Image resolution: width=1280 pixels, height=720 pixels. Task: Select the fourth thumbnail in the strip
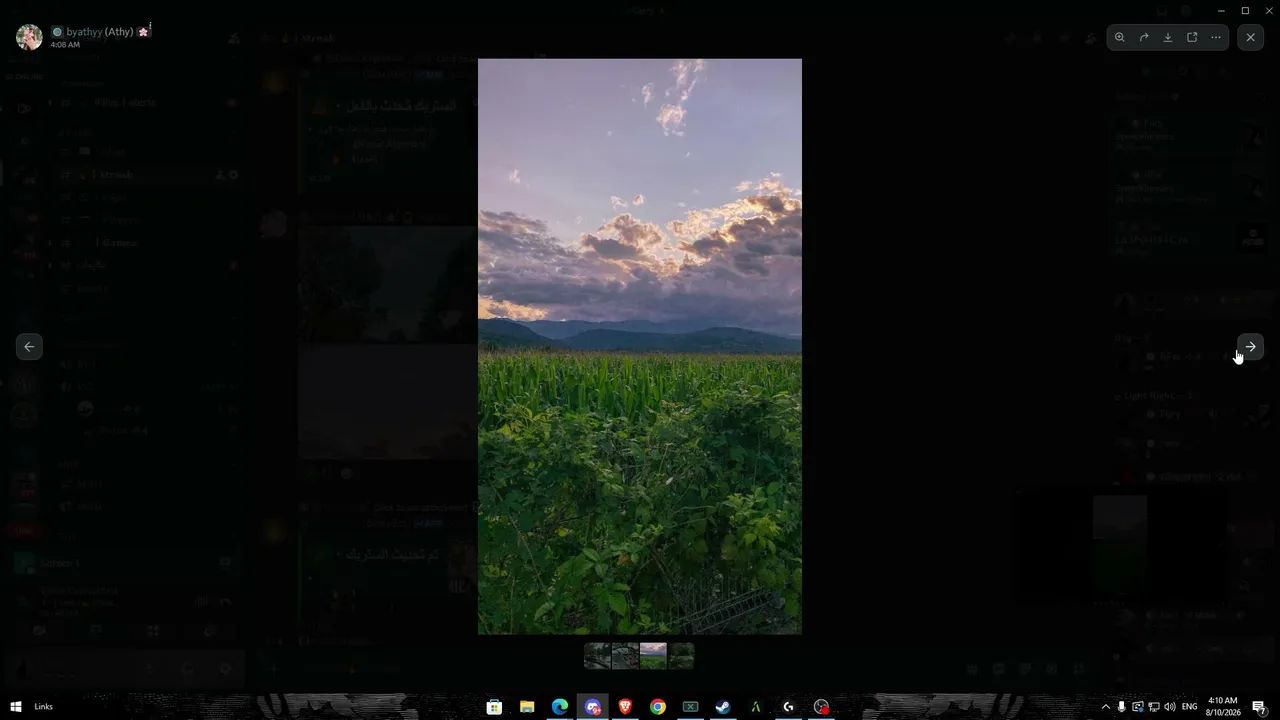click(x=681, y=656)
